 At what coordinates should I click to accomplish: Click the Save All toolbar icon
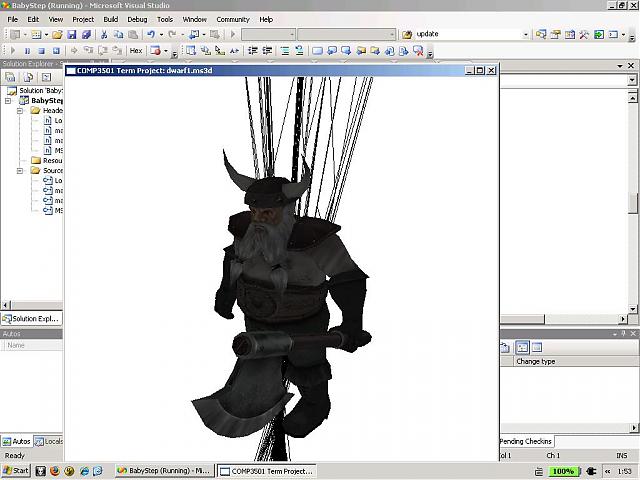85,34
